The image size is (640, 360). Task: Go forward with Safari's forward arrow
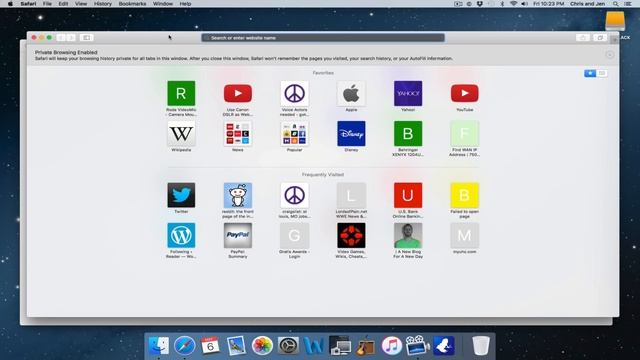(71, 38)
